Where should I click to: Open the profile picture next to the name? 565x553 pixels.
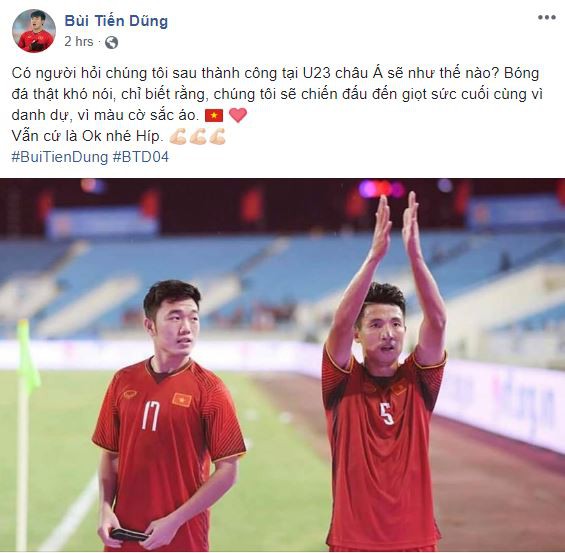tap(34, 31)
